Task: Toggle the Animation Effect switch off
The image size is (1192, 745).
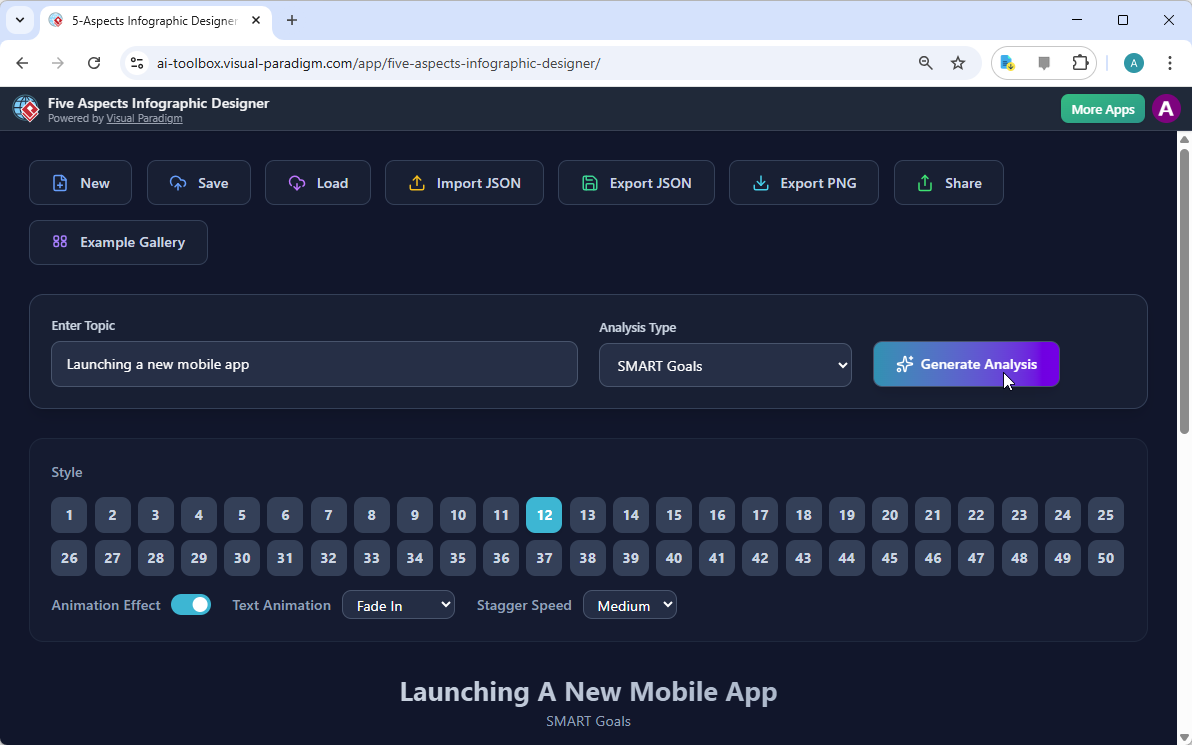Action: [191, 604]
